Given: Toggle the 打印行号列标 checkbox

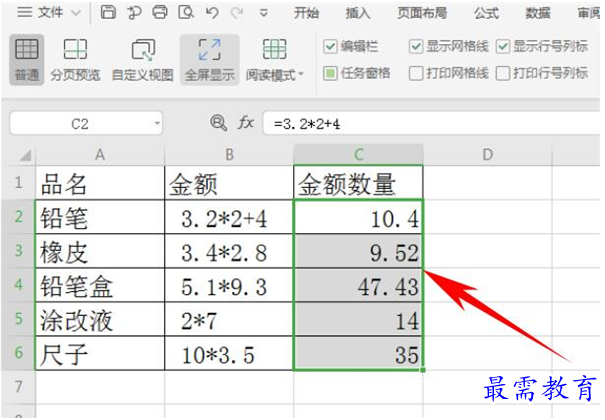Looking at the screenshot, I should (503, 73).
